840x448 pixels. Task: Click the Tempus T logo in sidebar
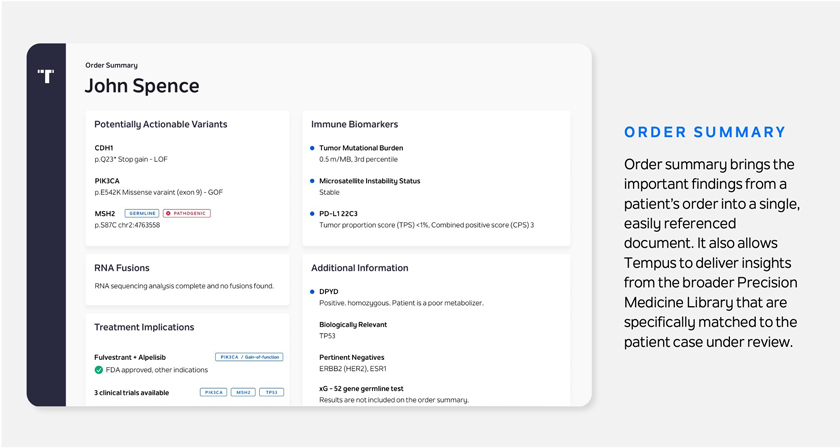46,76
